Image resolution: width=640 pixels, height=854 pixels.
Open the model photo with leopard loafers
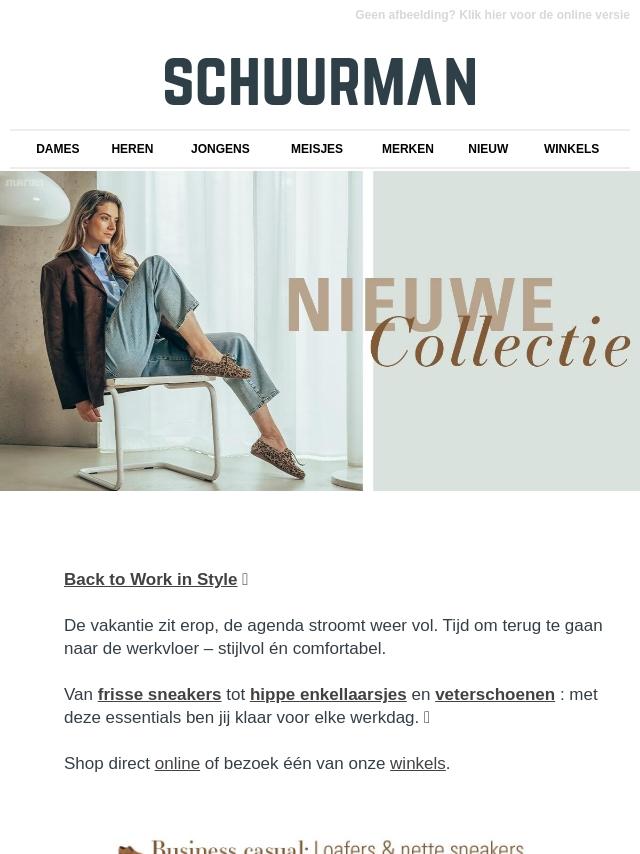(x=181, y=331)
